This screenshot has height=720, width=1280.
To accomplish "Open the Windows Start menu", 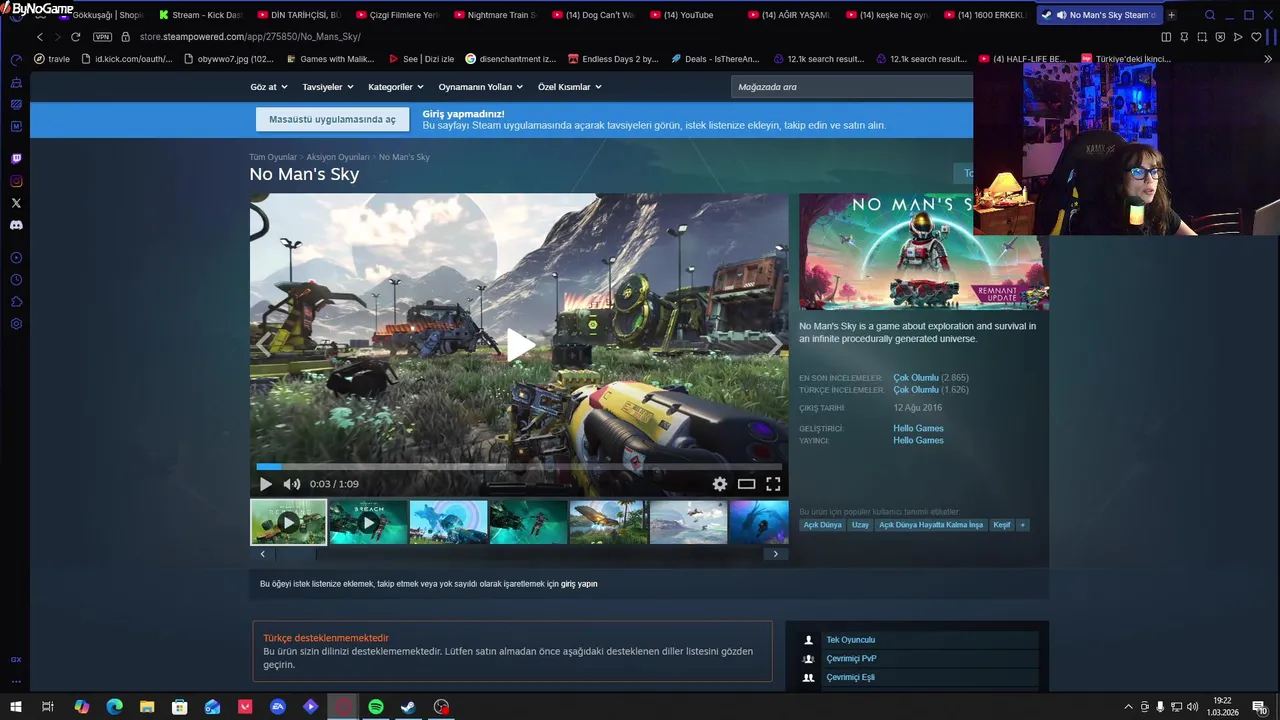I will (x=15, y=707).
